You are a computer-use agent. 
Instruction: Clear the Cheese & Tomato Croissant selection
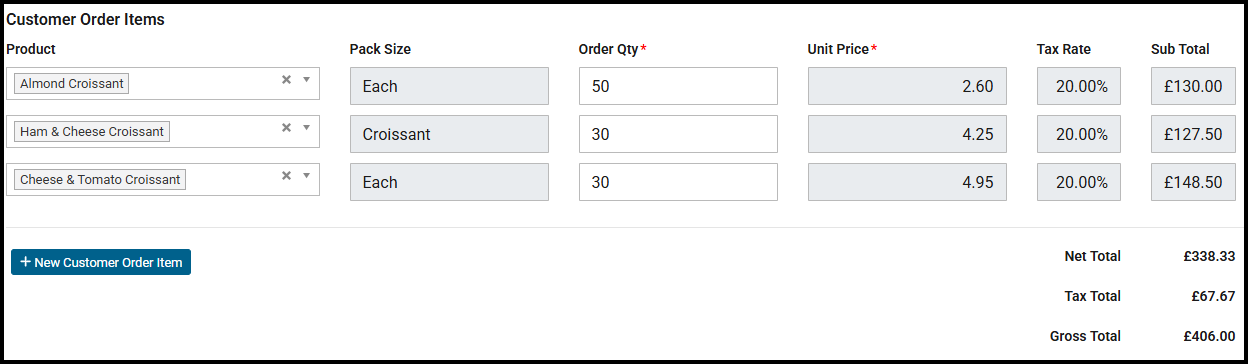pos(286,176)
